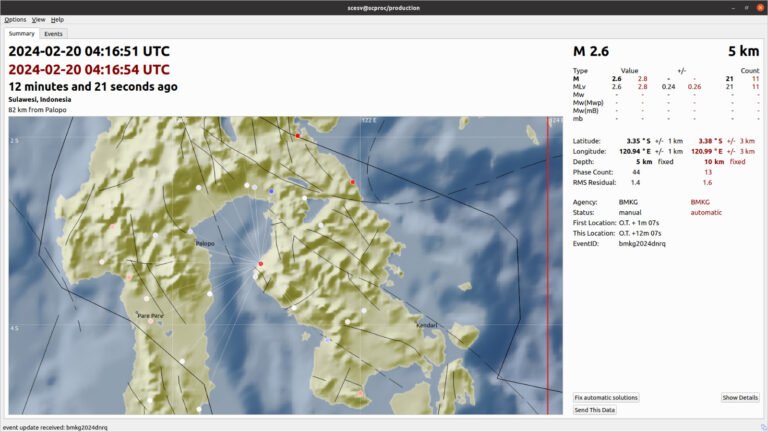Click the Mw(Mwp) magnitude row label
The width and height of the screenshot is (768, 432).
click(588, 103)
